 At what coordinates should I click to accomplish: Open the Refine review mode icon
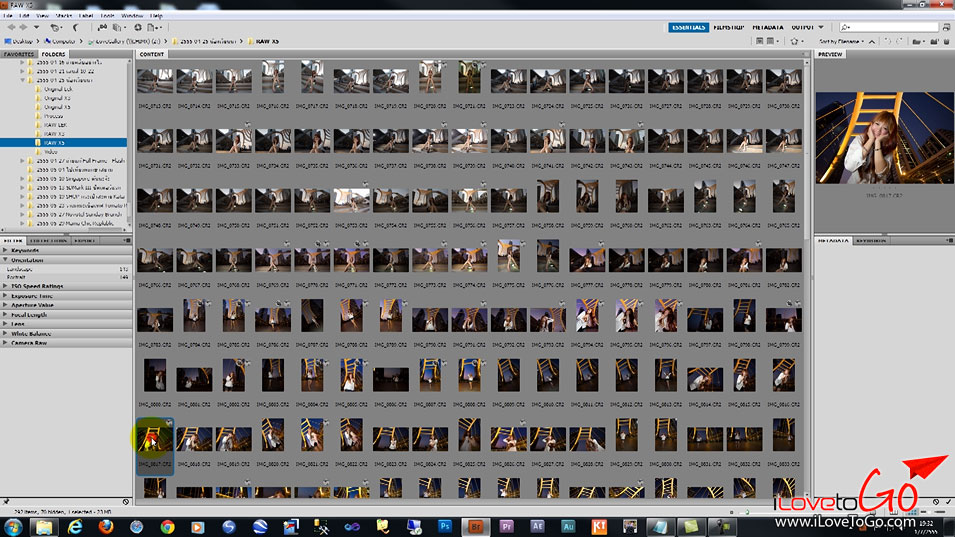click(118, 27)
